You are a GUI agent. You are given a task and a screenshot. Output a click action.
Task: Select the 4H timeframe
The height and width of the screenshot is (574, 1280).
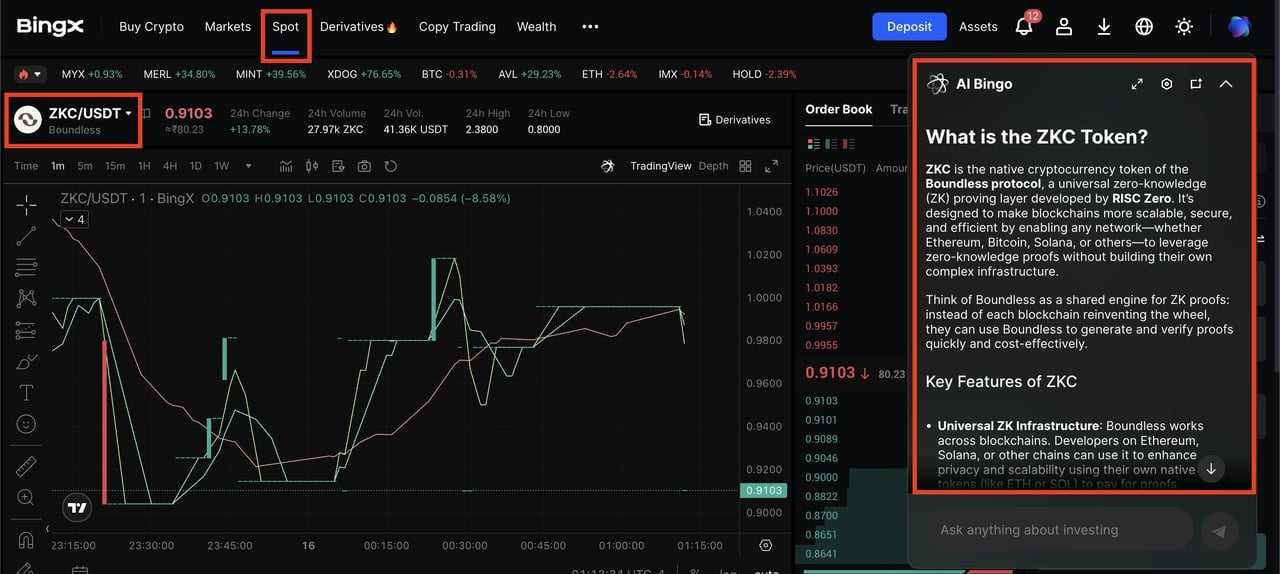[x=170, y=166]
